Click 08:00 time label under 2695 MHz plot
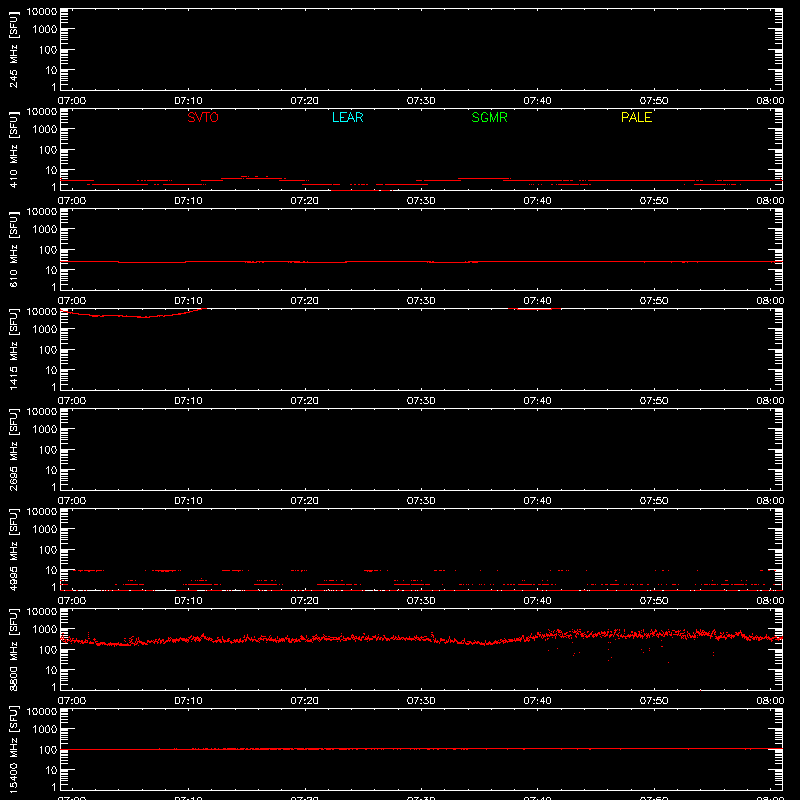Viewport: 800px width, 800px height. point(770,501)
